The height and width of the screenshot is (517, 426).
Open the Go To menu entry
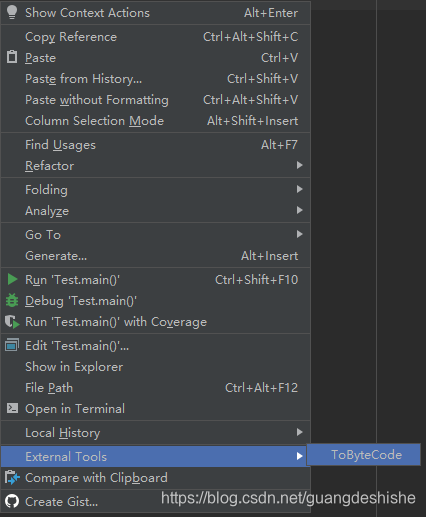pyautogui.click(x=156, y=235)
